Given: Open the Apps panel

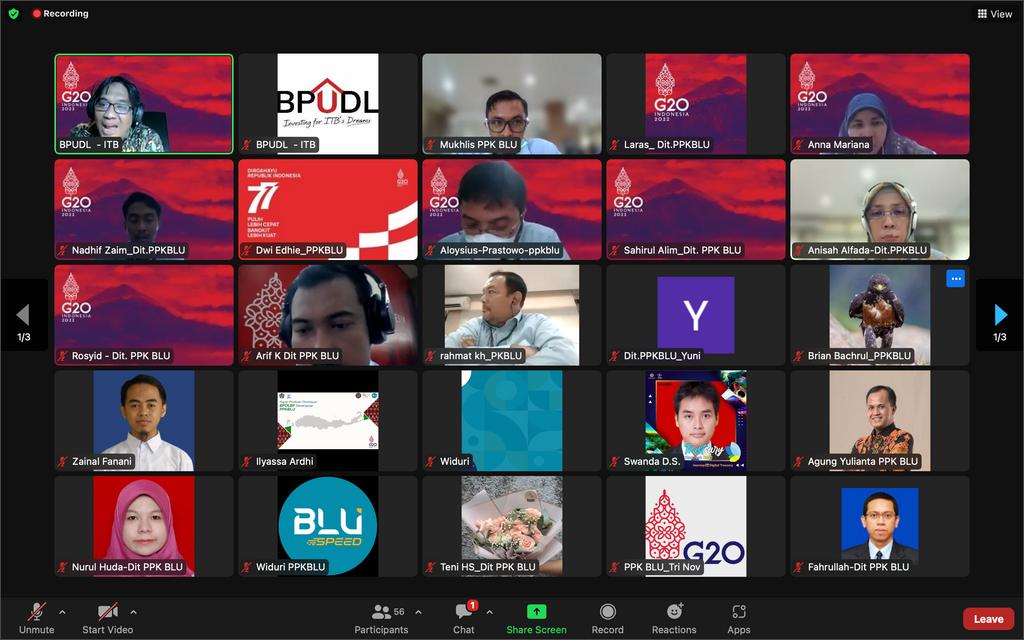Looking at the screenshot, I should [739, 618].
